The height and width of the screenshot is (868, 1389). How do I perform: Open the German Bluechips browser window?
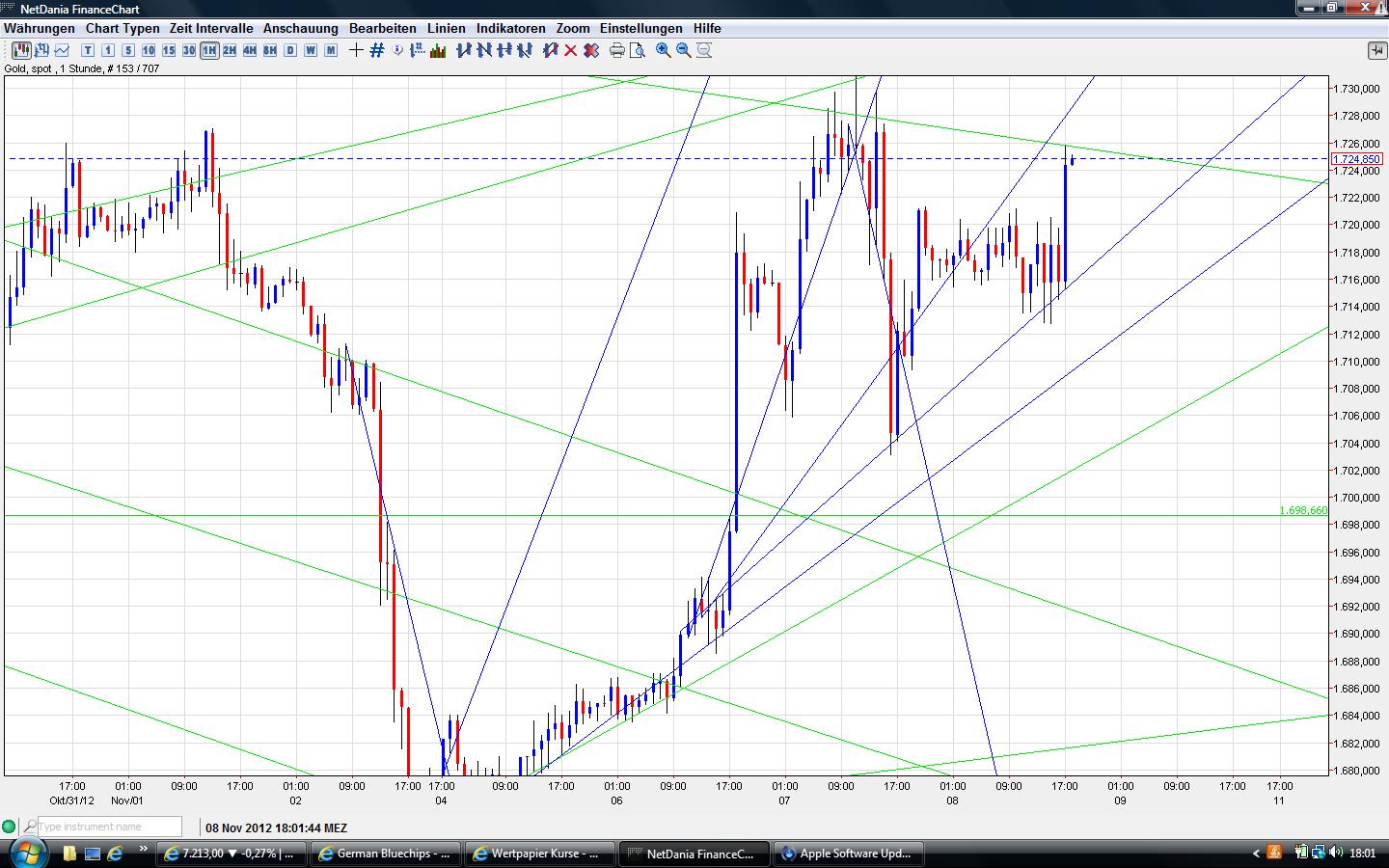click(385, 853)
